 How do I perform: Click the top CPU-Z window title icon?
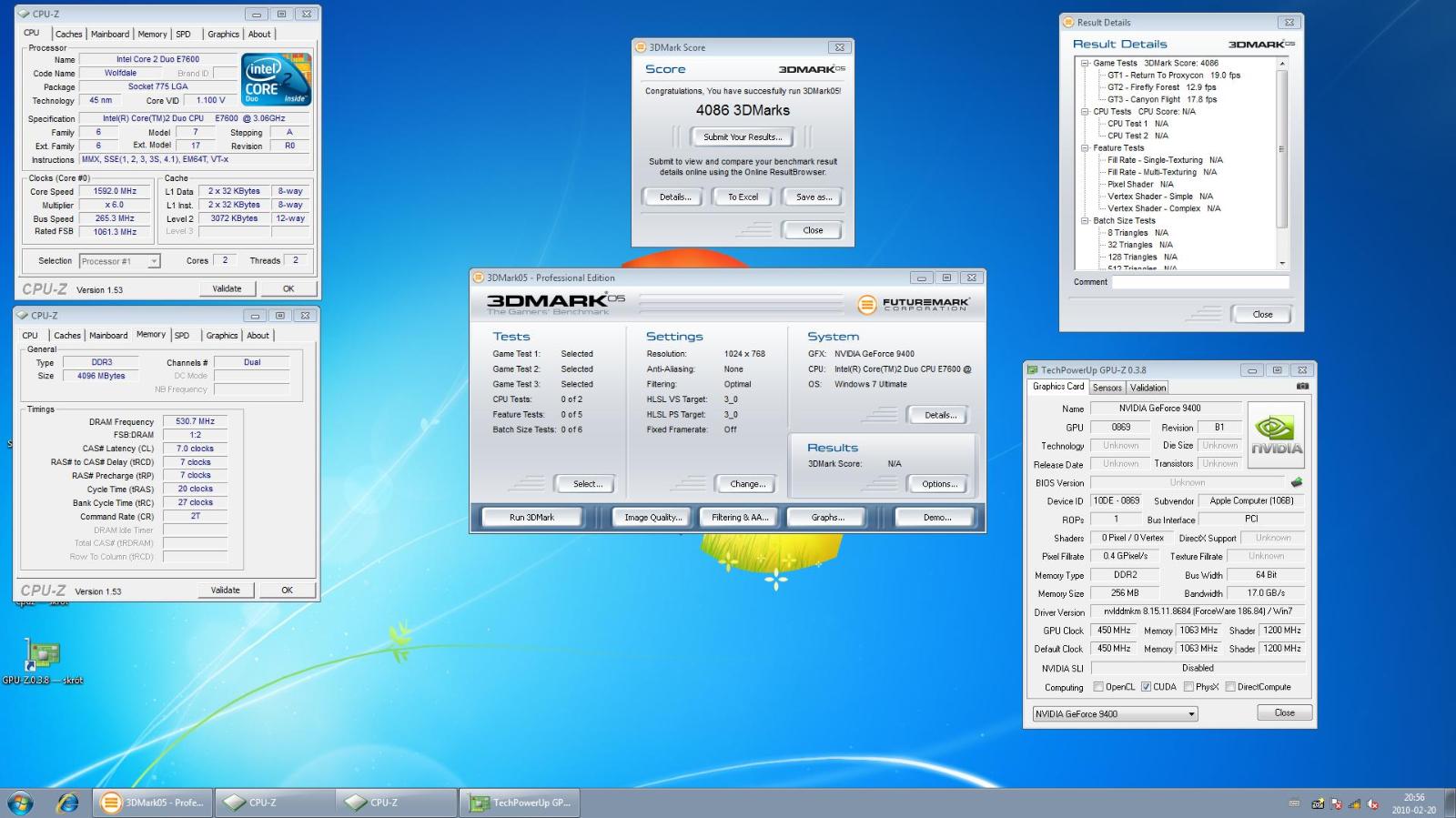pyautogui.click(x=24, y=14)
